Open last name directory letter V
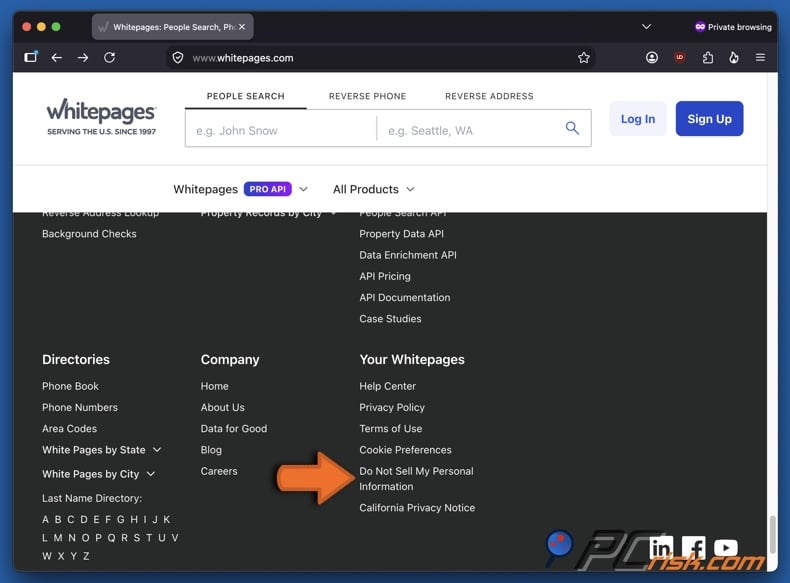This screenshot has width=790, height=583. 175,538
